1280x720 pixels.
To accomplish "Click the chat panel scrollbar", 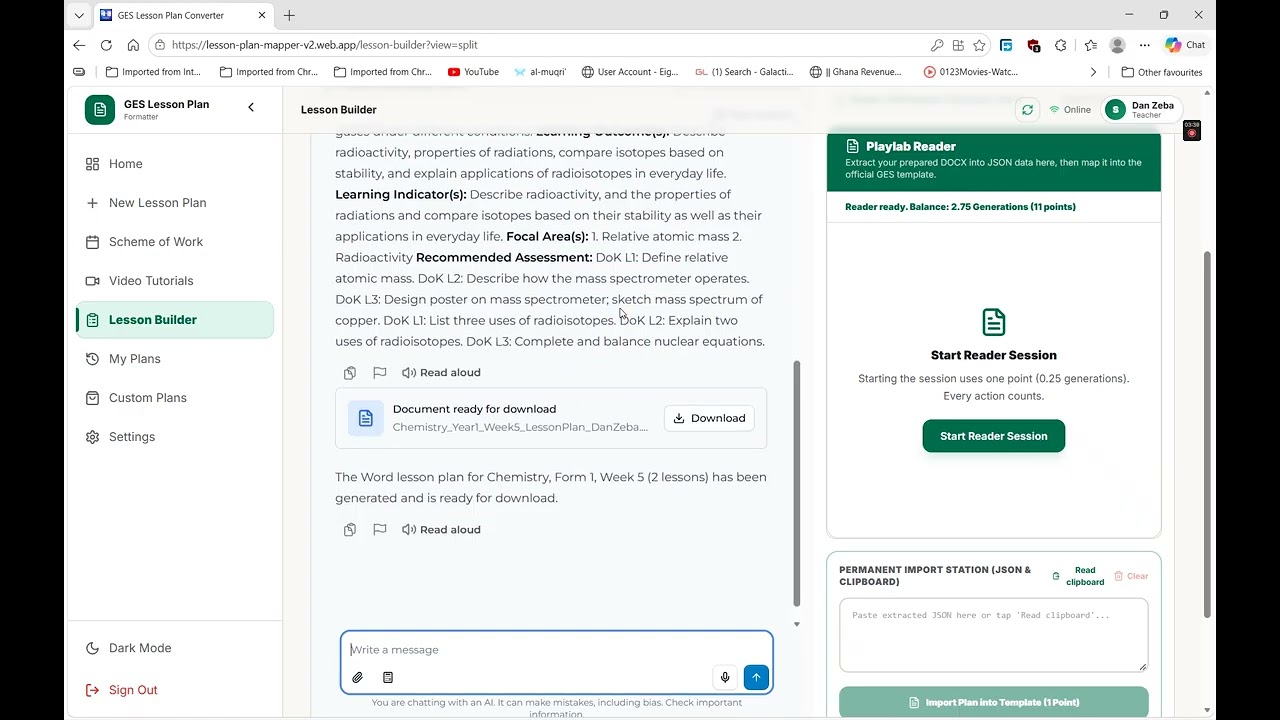I will click(797, 483).
